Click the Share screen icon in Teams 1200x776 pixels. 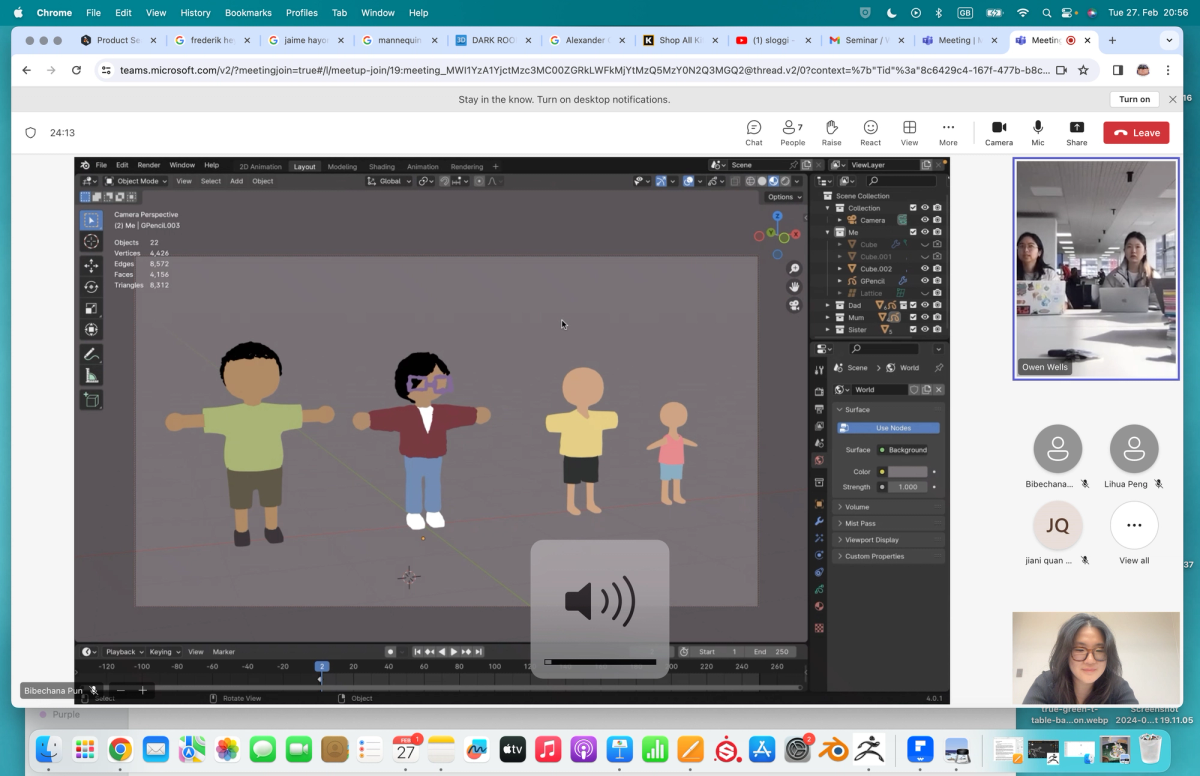[x=1076, y=133]
